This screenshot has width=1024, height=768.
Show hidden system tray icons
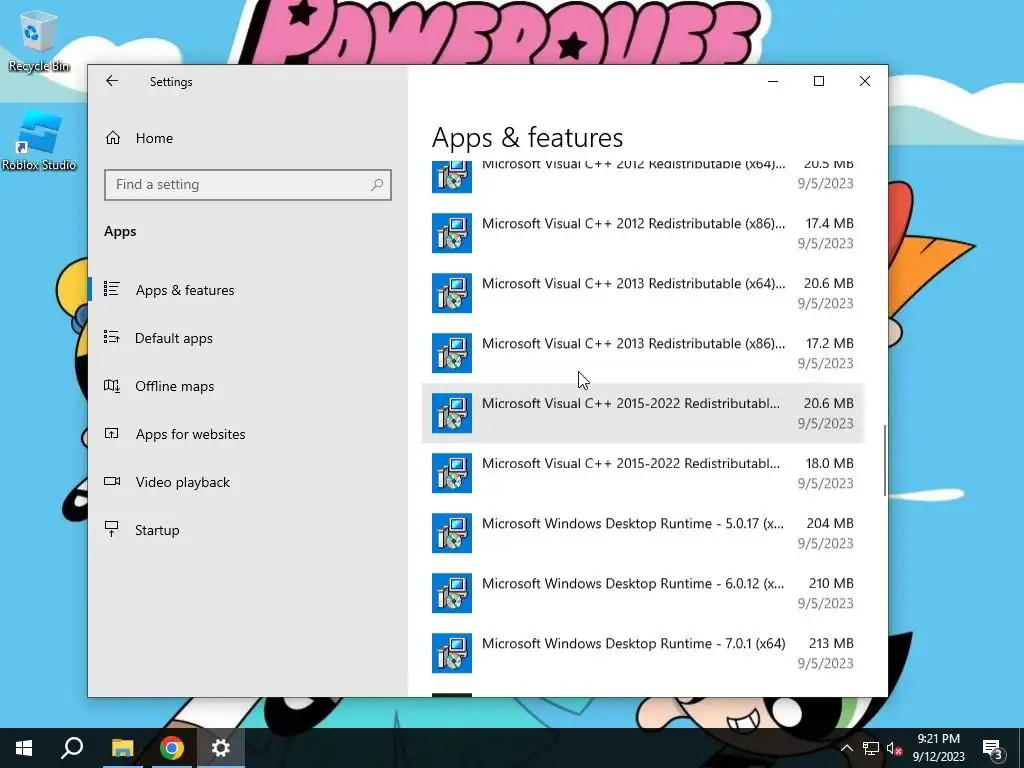click(846, 748)
